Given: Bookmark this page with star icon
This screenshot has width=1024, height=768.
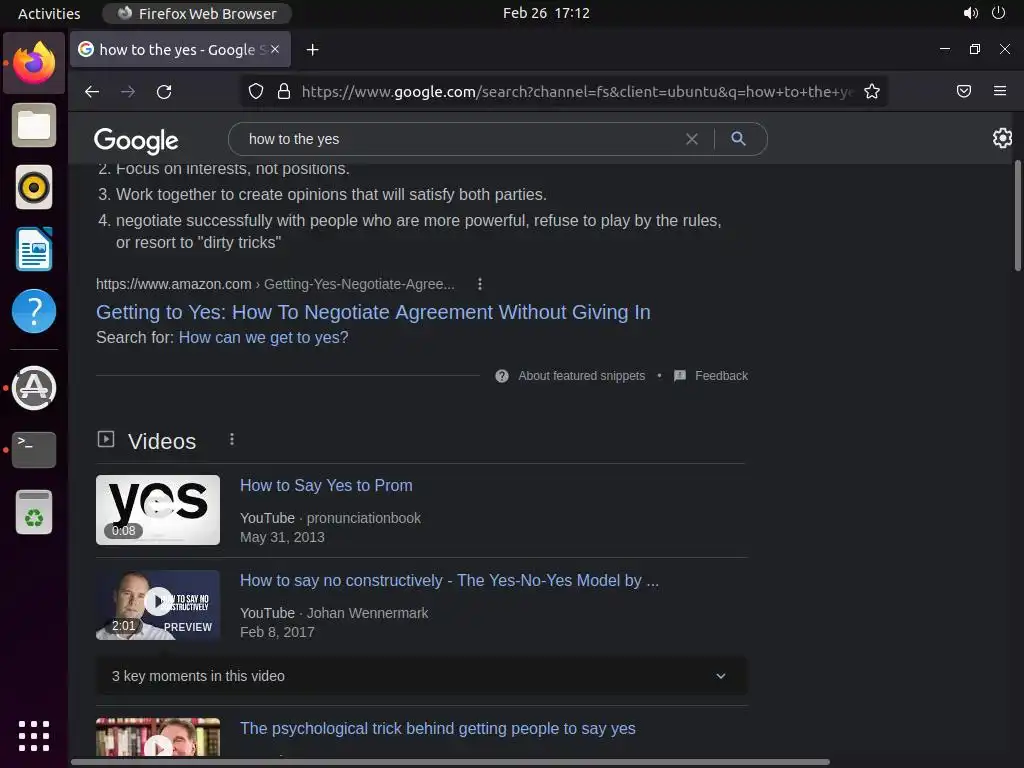Looking at the screenshot, I should (x=872, y=91).
